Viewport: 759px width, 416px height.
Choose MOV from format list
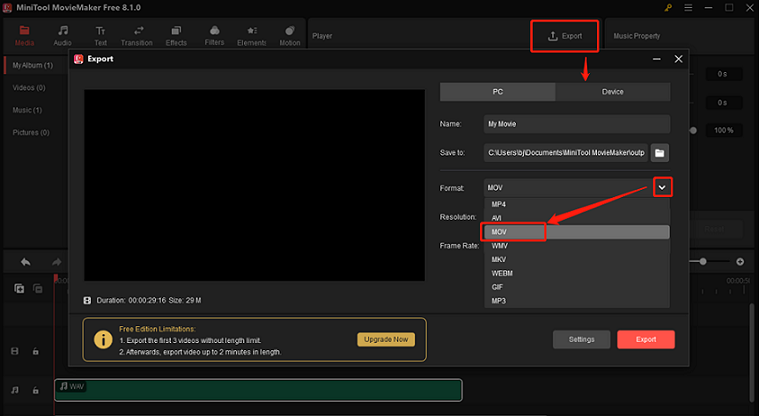pos(577,232)
